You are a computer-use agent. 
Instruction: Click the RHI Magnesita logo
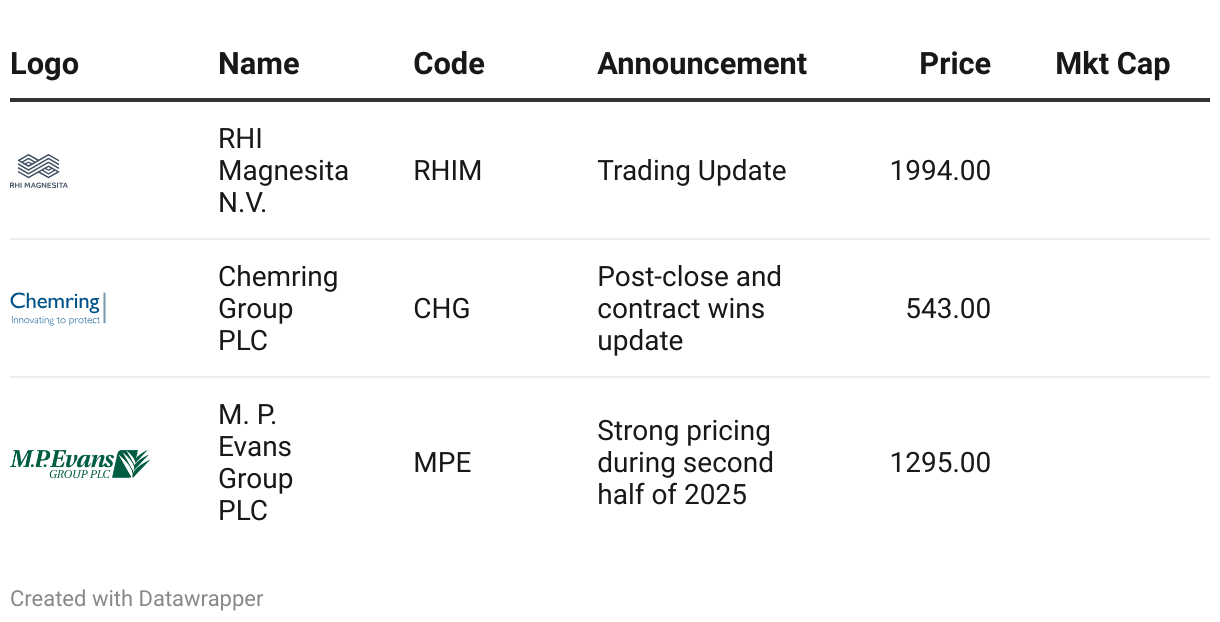click(39, 171)
